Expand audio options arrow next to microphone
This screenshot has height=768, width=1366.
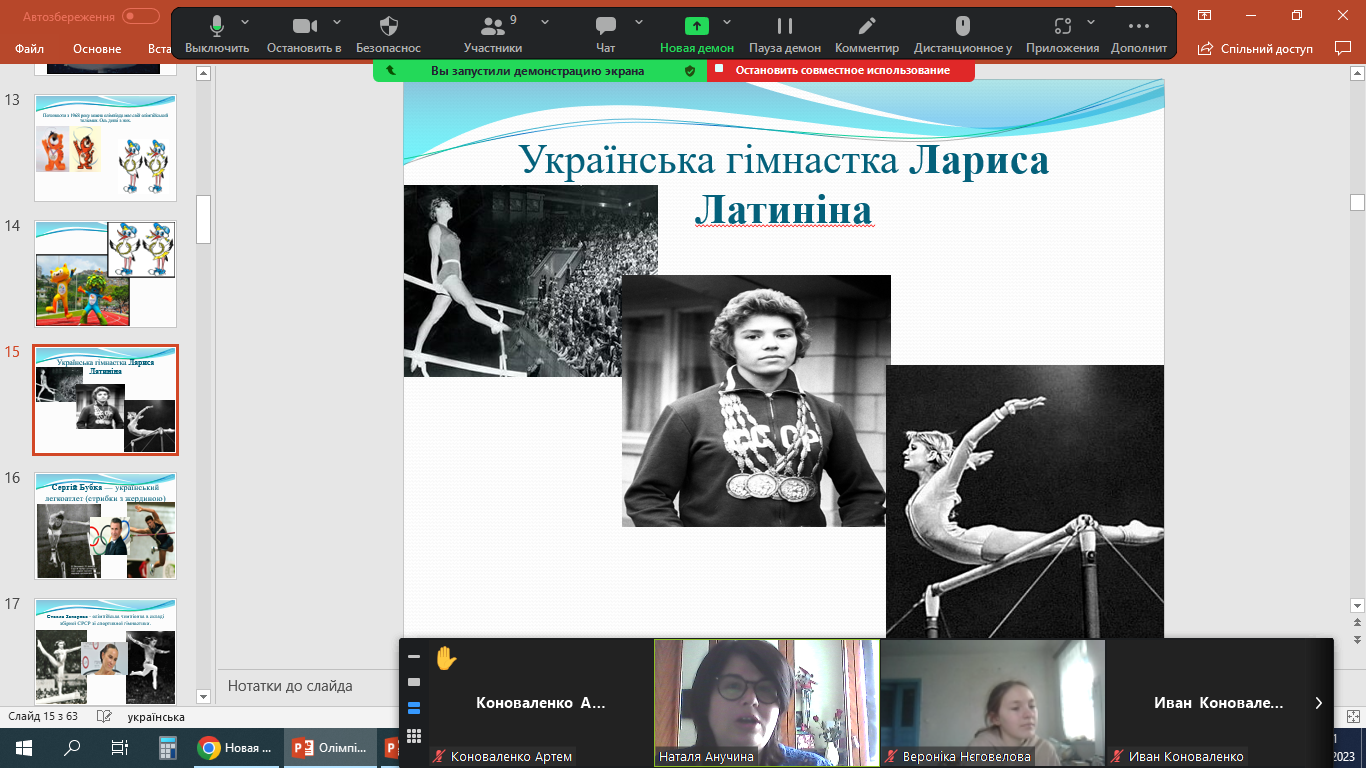coord(245,21)
